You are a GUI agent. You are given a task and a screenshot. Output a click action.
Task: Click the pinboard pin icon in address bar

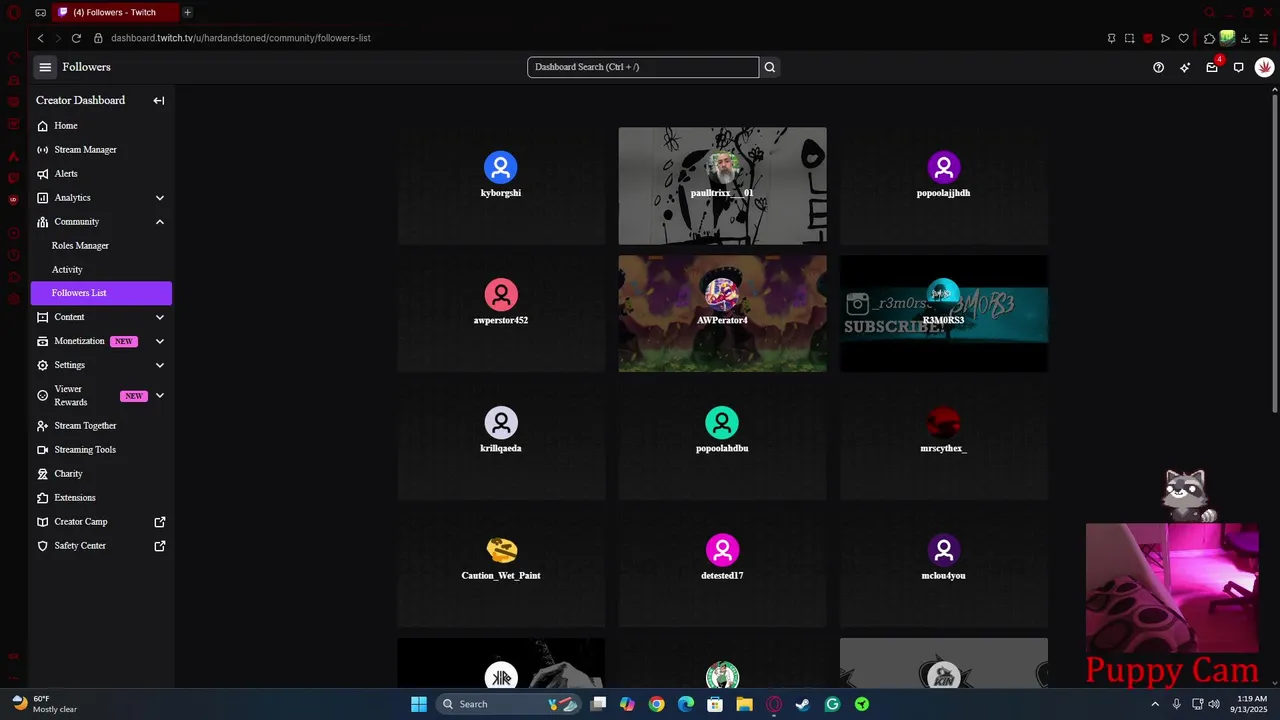(1111, 38)
